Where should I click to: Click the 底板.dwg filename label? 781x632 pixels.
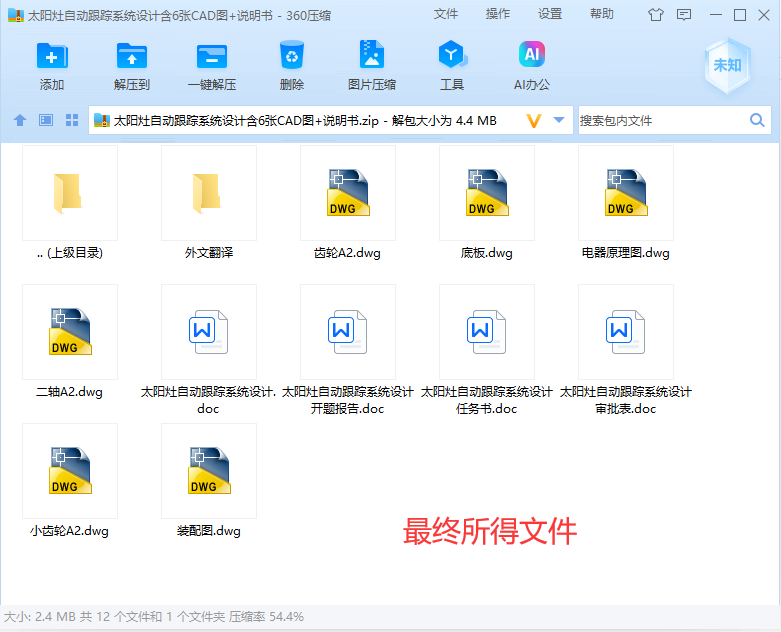coord(487,253)
